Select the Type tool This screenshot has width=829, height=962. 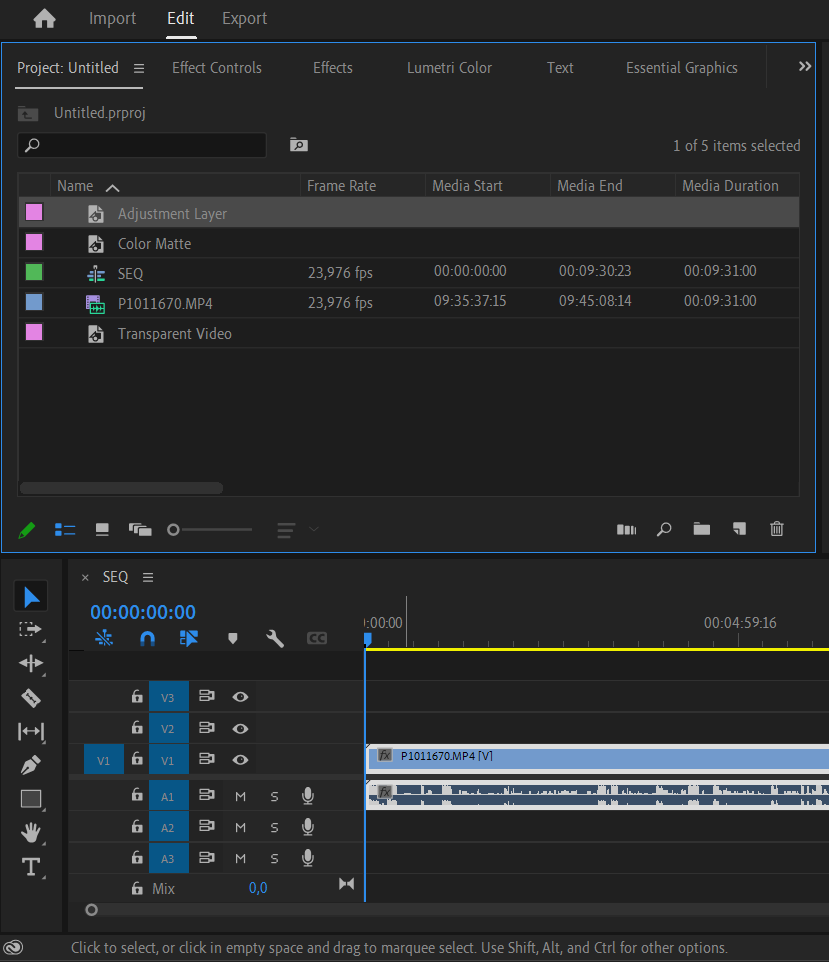coord(31,866)
